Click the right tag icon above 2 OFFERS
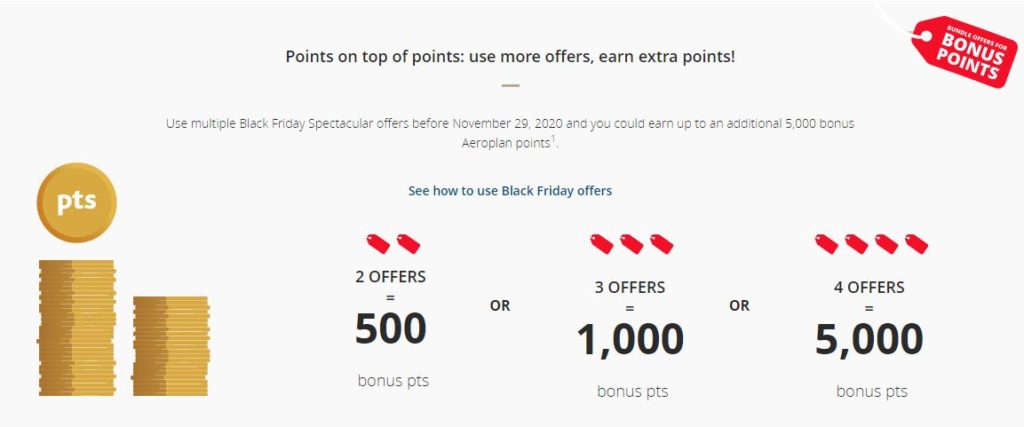This screenshot has height=427, width=1024. click(x=408, y=243)
